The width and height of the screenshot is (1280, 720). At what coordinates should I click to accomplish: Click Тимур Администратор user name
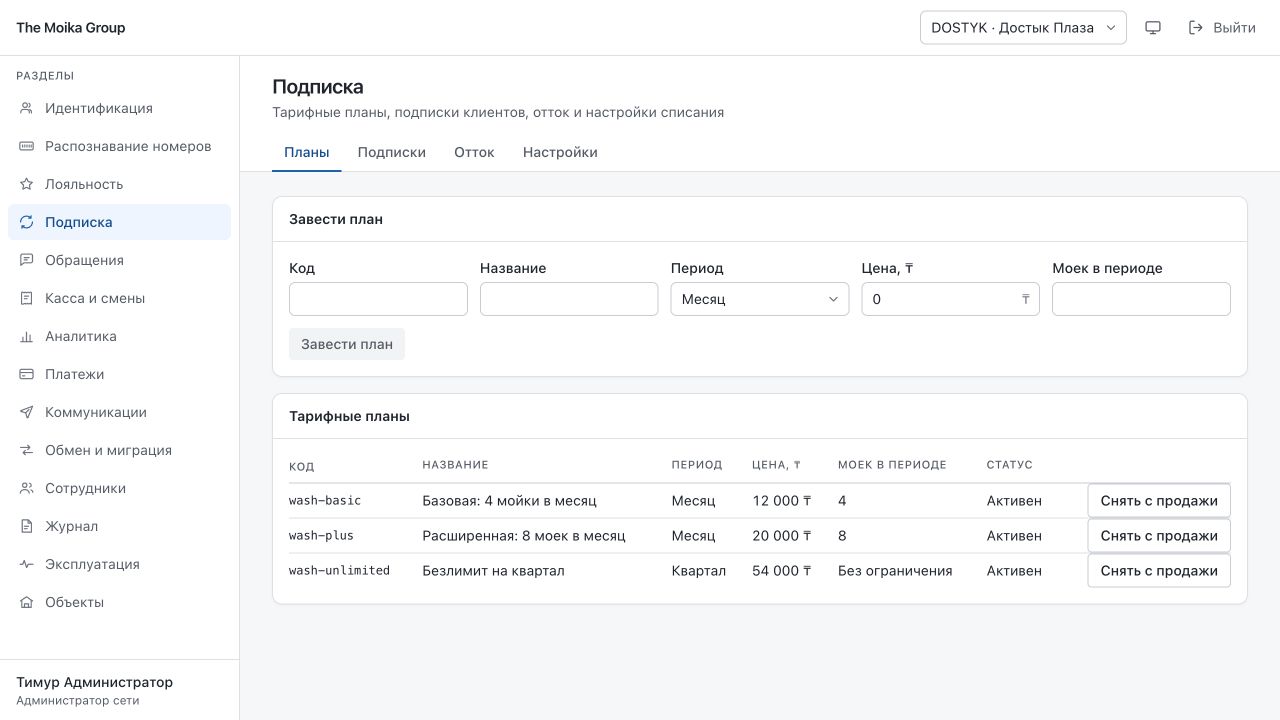pyautogui.click(x=95, y=682)
